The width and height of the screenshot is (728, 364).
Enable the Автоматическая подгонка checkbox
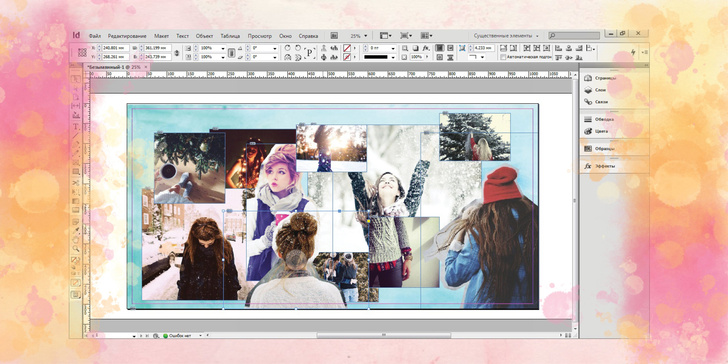(503, 57)
